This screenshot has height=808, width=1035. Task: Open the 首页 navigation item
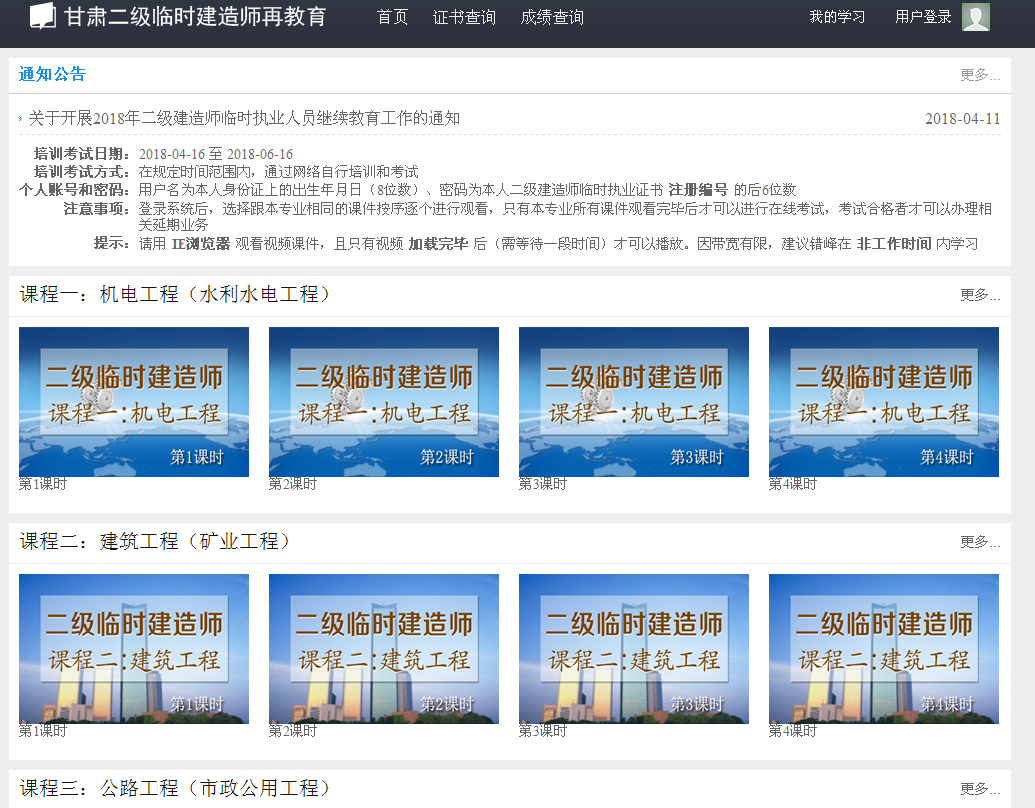pos(392,17)
